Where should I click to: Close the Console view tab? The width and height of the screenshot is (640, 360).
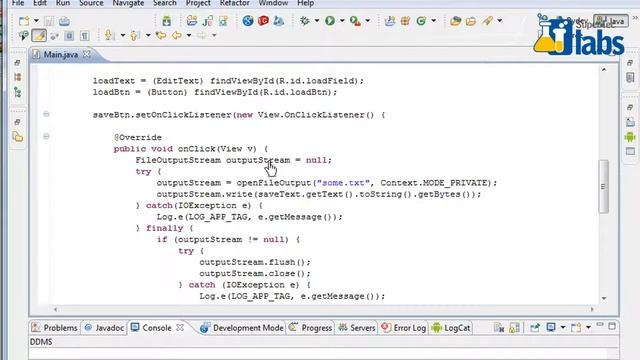click(180, 327)
